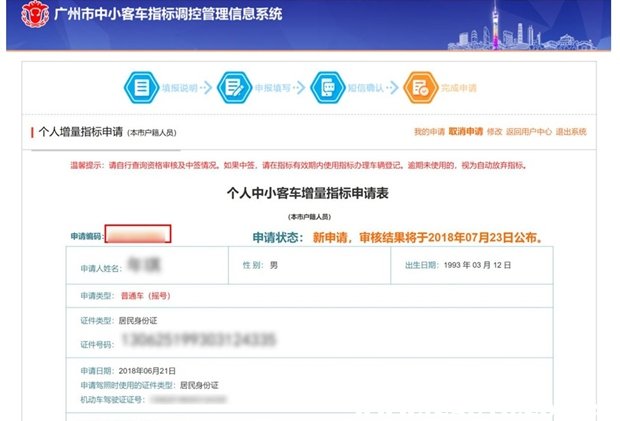
Task: Click the 填报说明 step hexagon icon
Action: [143, 88]
